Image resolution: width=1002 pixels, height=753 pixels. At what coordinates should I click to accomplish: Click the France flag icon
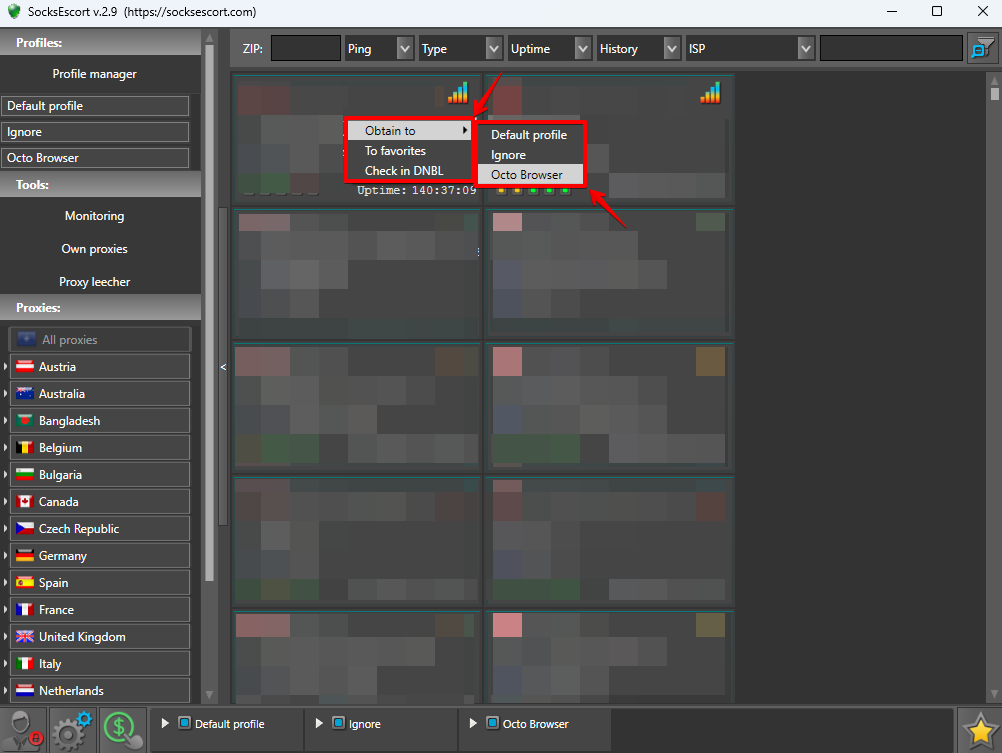tap(25, 609)
